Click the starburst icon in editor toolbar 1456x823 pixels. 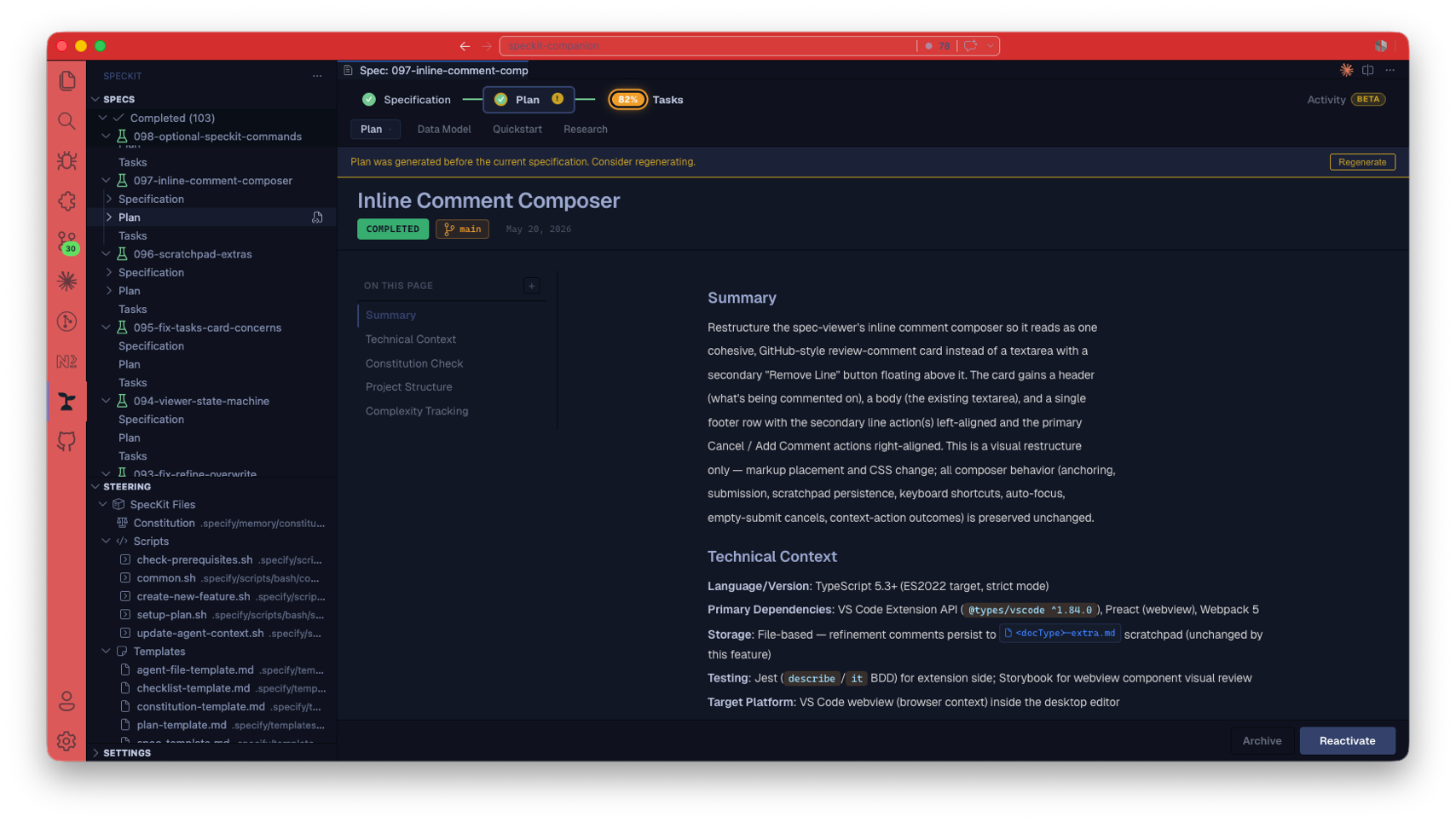1346,70
